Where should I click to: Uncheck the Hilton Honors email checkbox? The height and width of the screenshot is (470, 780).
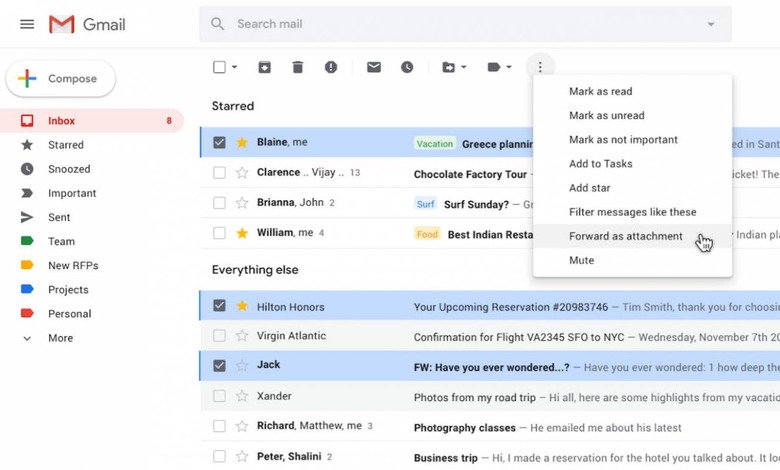pyautogui.click(x=219, y=306)
